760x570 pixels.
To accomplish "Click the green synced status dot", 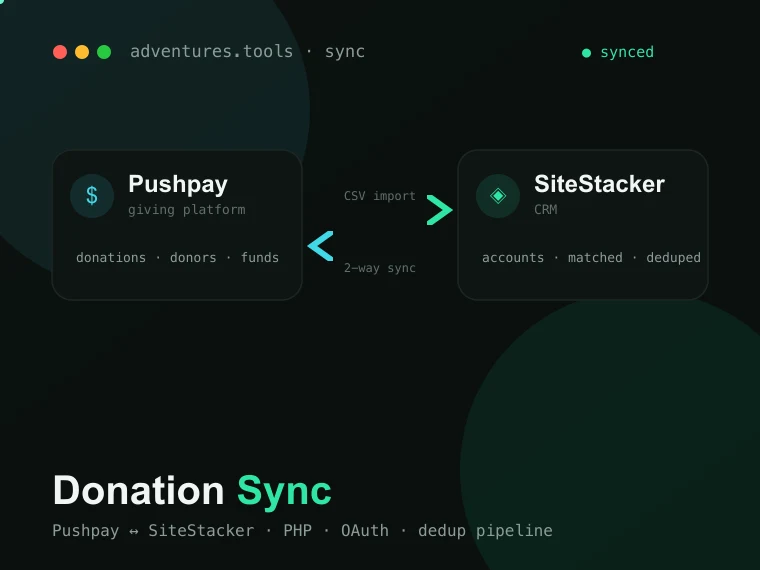I will tap(586, 53).
